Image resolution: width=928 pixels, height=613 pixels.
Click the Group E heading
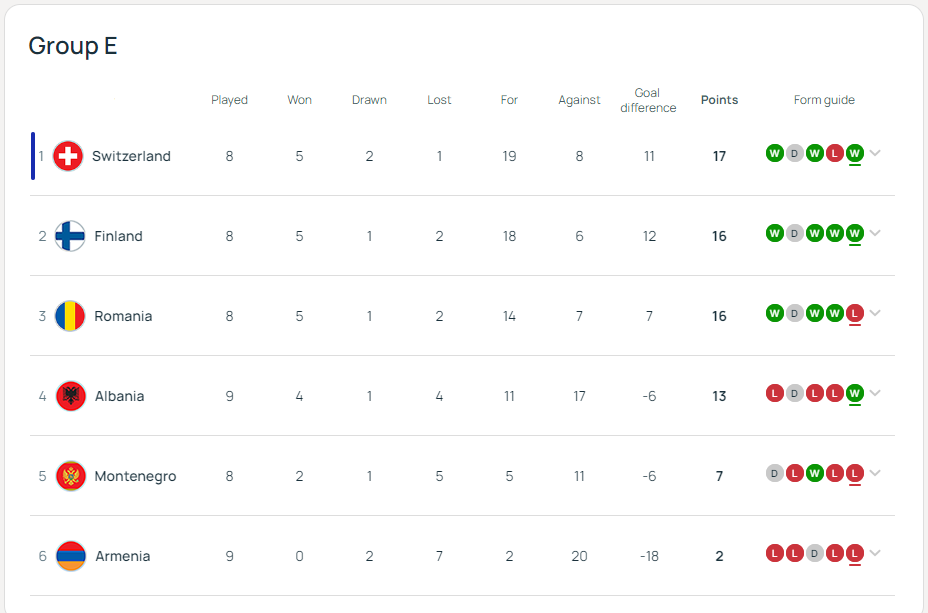pyautogui.click(x=73, y=46)
